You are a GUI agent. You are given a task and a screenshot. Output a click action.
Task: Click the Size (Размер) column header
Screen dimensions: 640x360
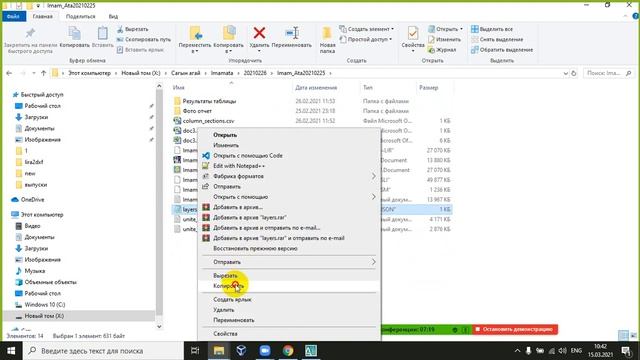(x=429, y=87)
